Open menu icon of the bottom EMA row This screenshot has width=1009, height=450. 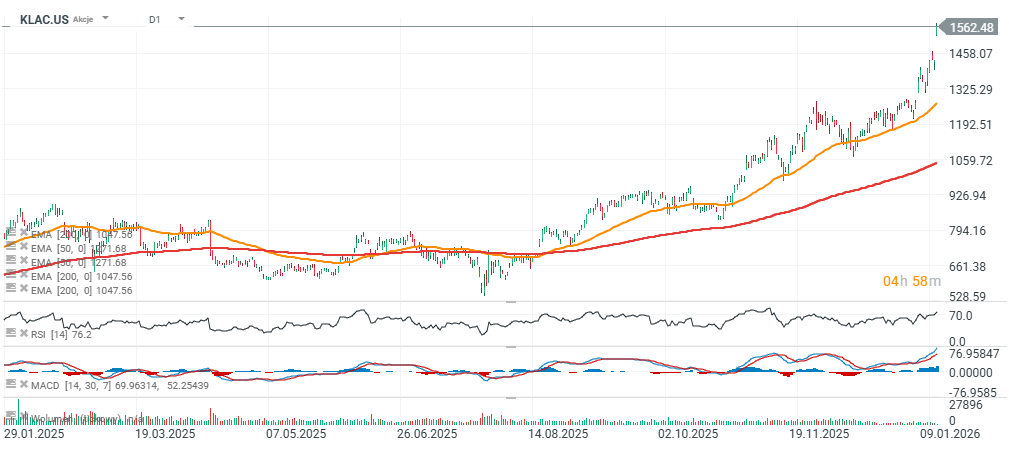[x=10, y=290]
